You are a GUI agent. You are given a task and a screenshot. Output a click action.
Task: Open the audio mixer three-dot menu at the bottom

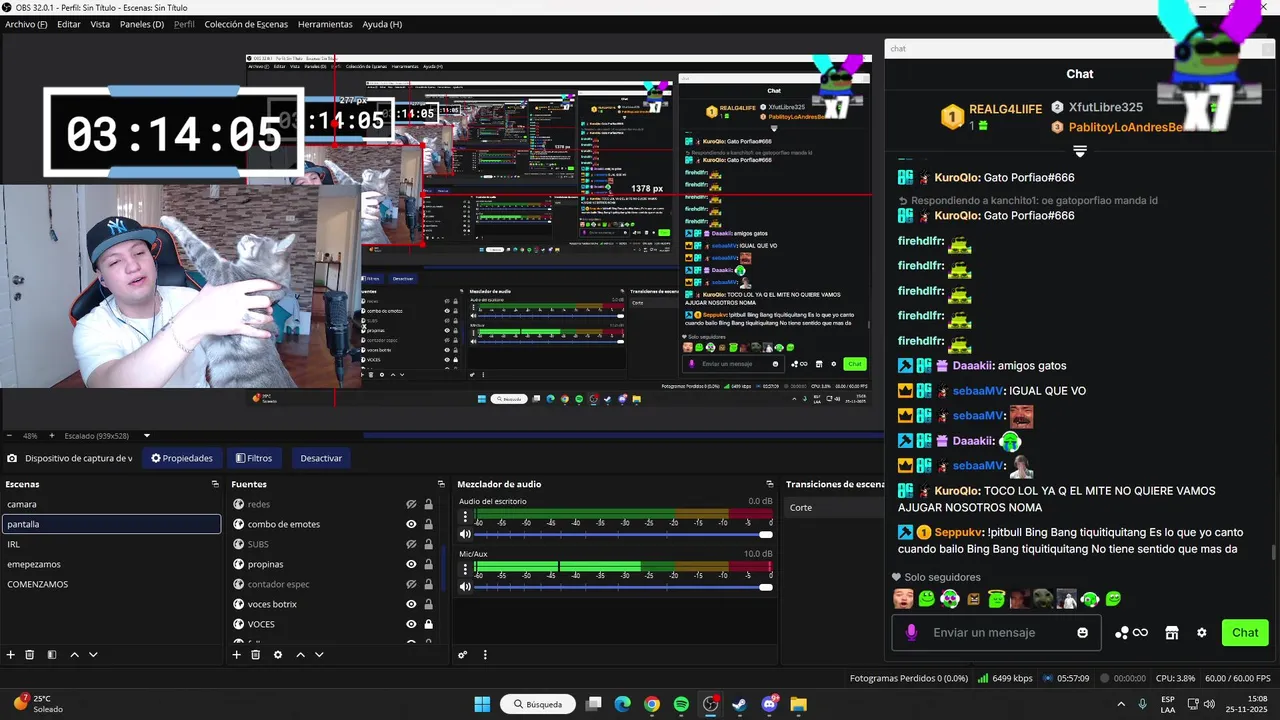pyautogui.click(x=485, y=655)
